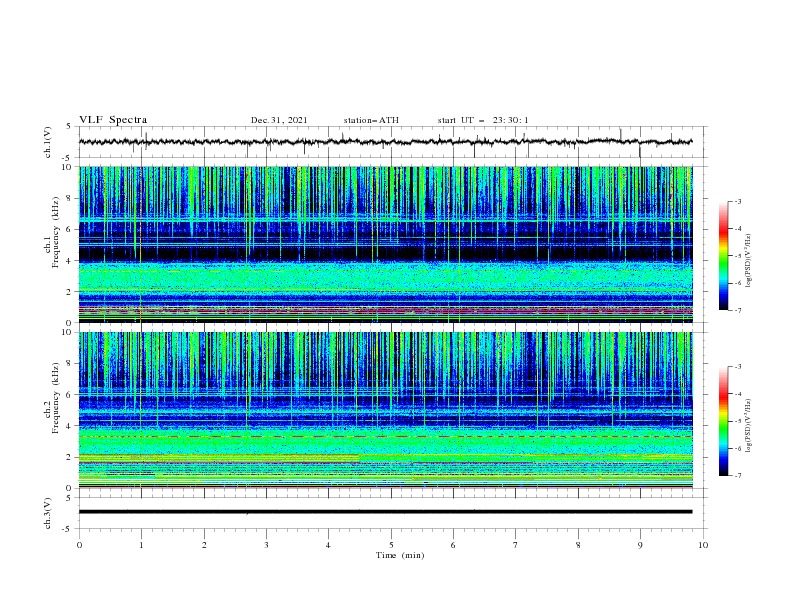Click the ch.1 spectrogram 4 kHz dark band
The image size is (792, 612).
pyautogui.click(x=385, y=253)
